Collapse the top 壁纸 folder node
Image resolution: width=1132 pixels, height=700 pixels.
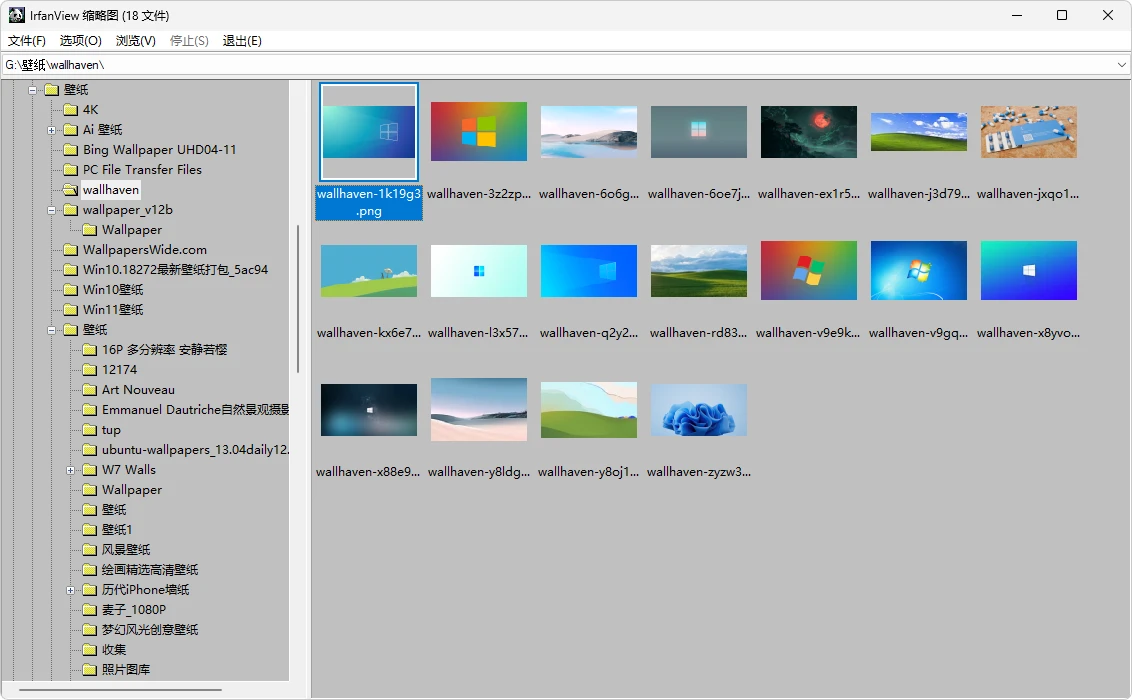tap(32, 90)
